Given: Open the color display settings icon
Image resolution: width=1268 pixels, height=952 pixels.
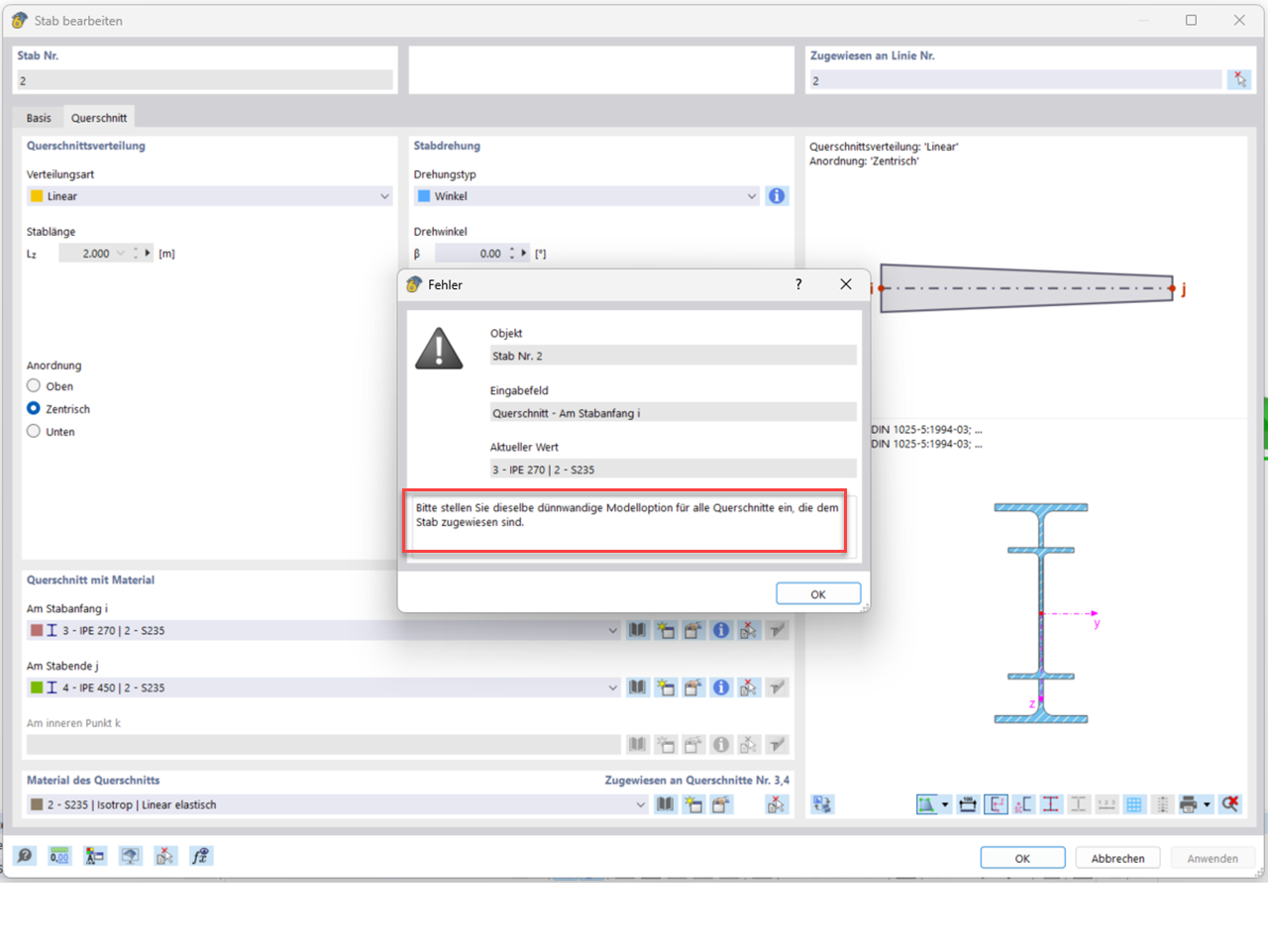Looking at the screenshot, I should click(x=95, y=856).
